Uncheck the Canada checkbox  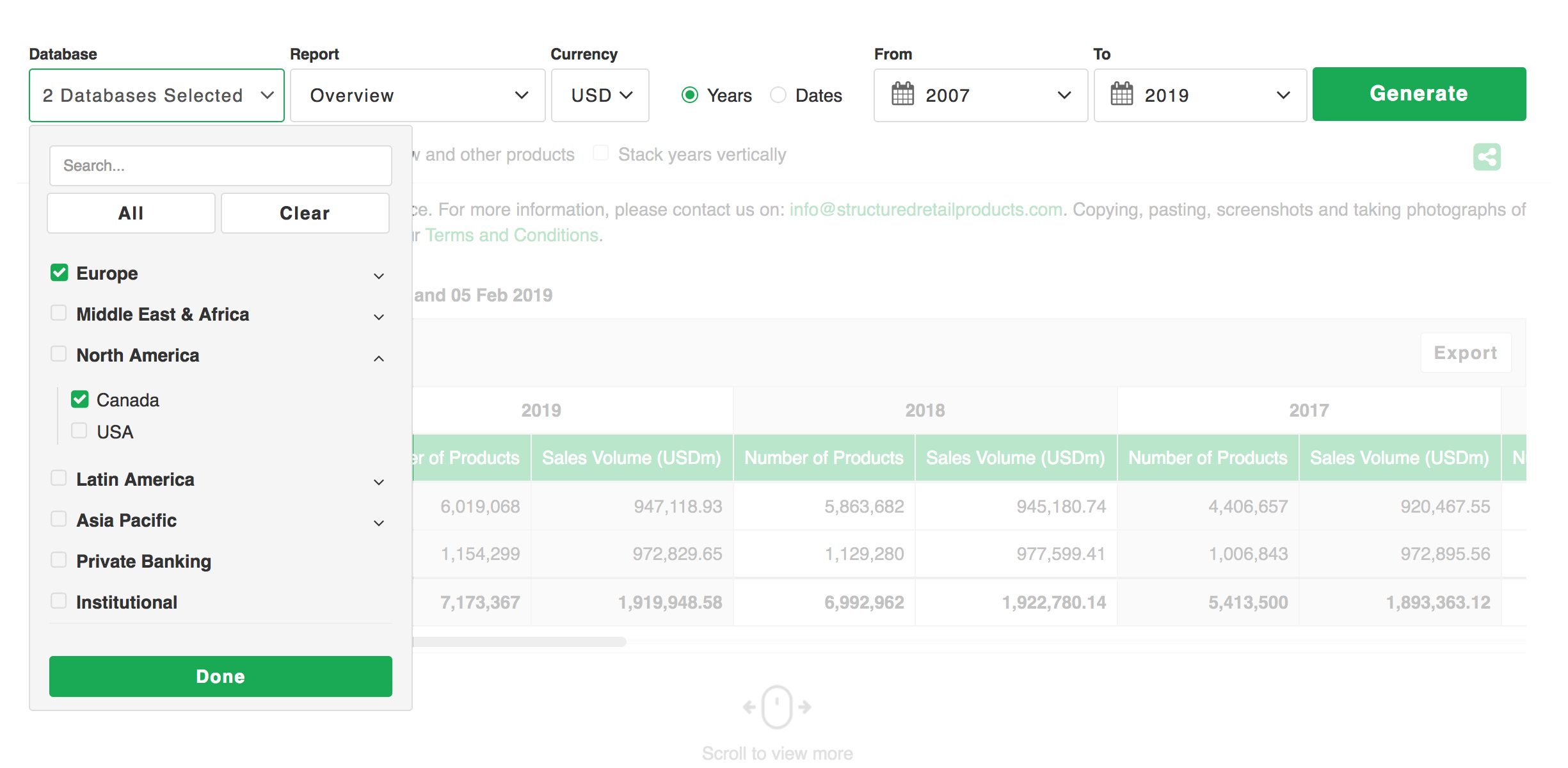(79, 399)
